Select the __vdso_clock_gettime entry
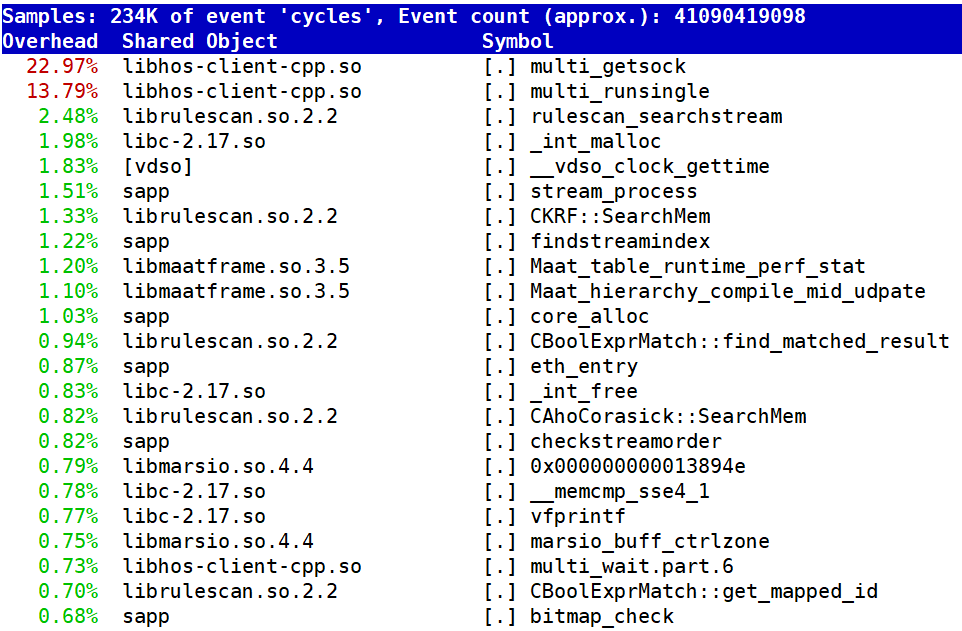Screen dimensions: 962x631 [x=650, y=166]
